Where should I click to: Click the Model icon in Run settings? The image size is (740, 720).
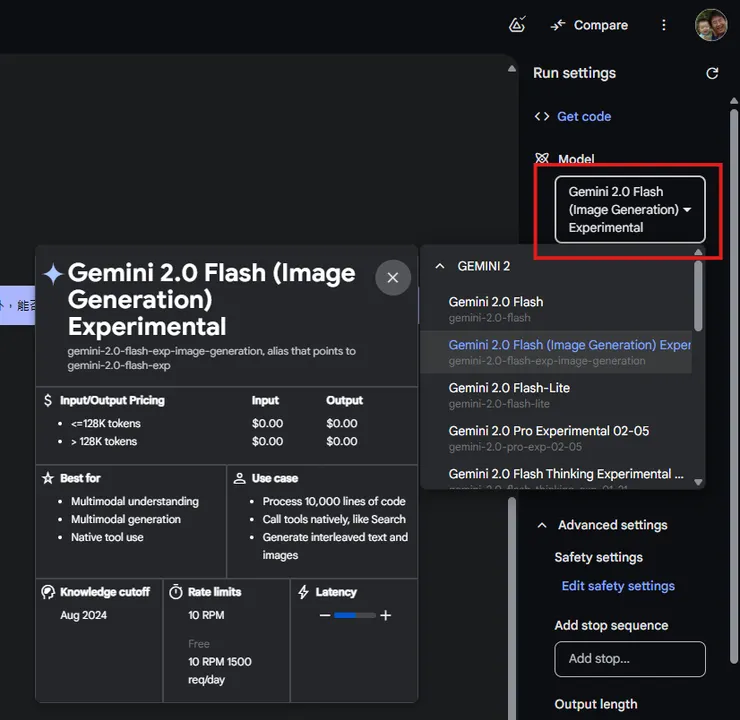pyautogui.click(x=542, y=159)
